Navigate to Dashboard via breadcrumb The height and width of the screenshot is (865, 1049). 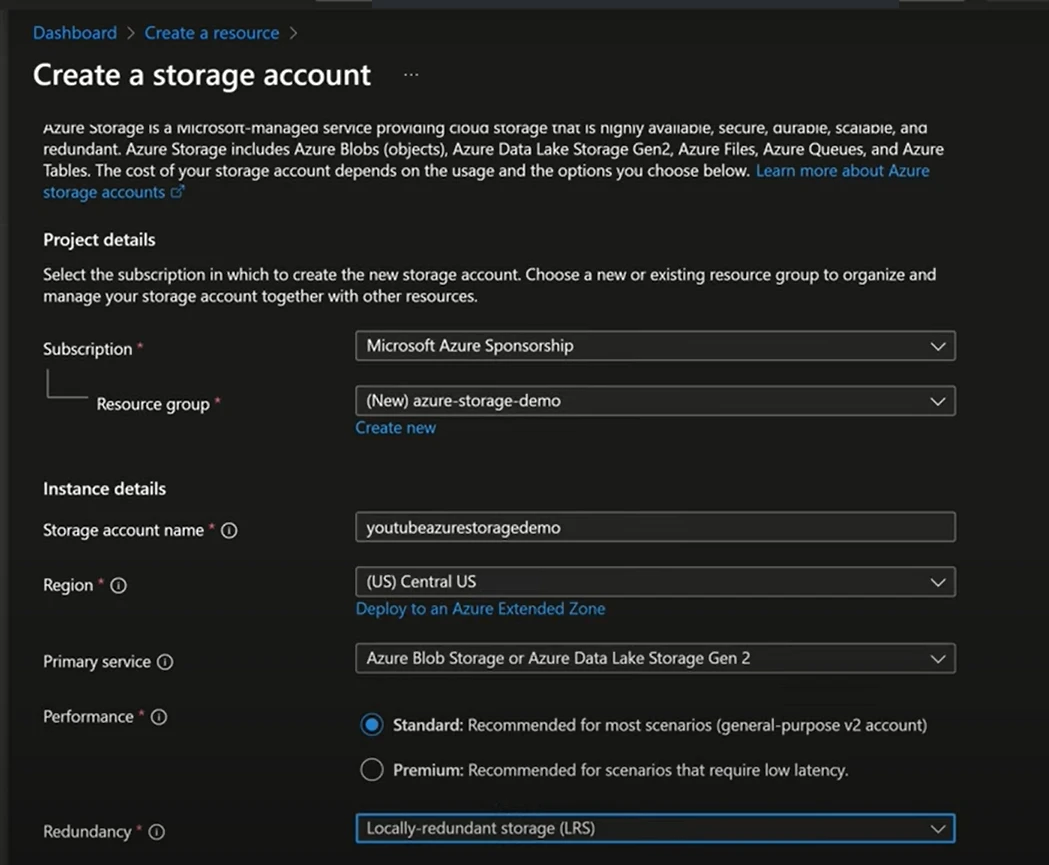74,32
